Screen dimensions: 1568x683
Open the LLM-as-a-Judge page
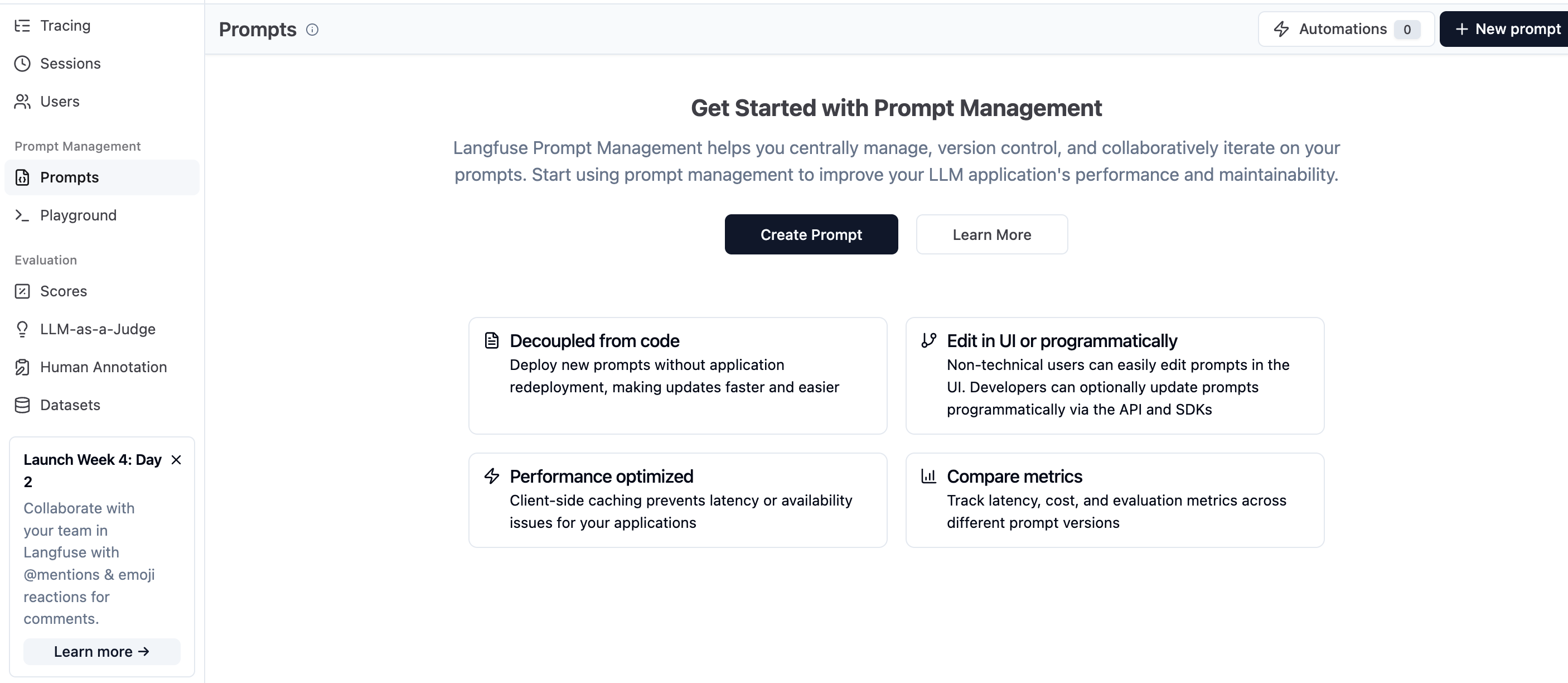pos(98,329)
